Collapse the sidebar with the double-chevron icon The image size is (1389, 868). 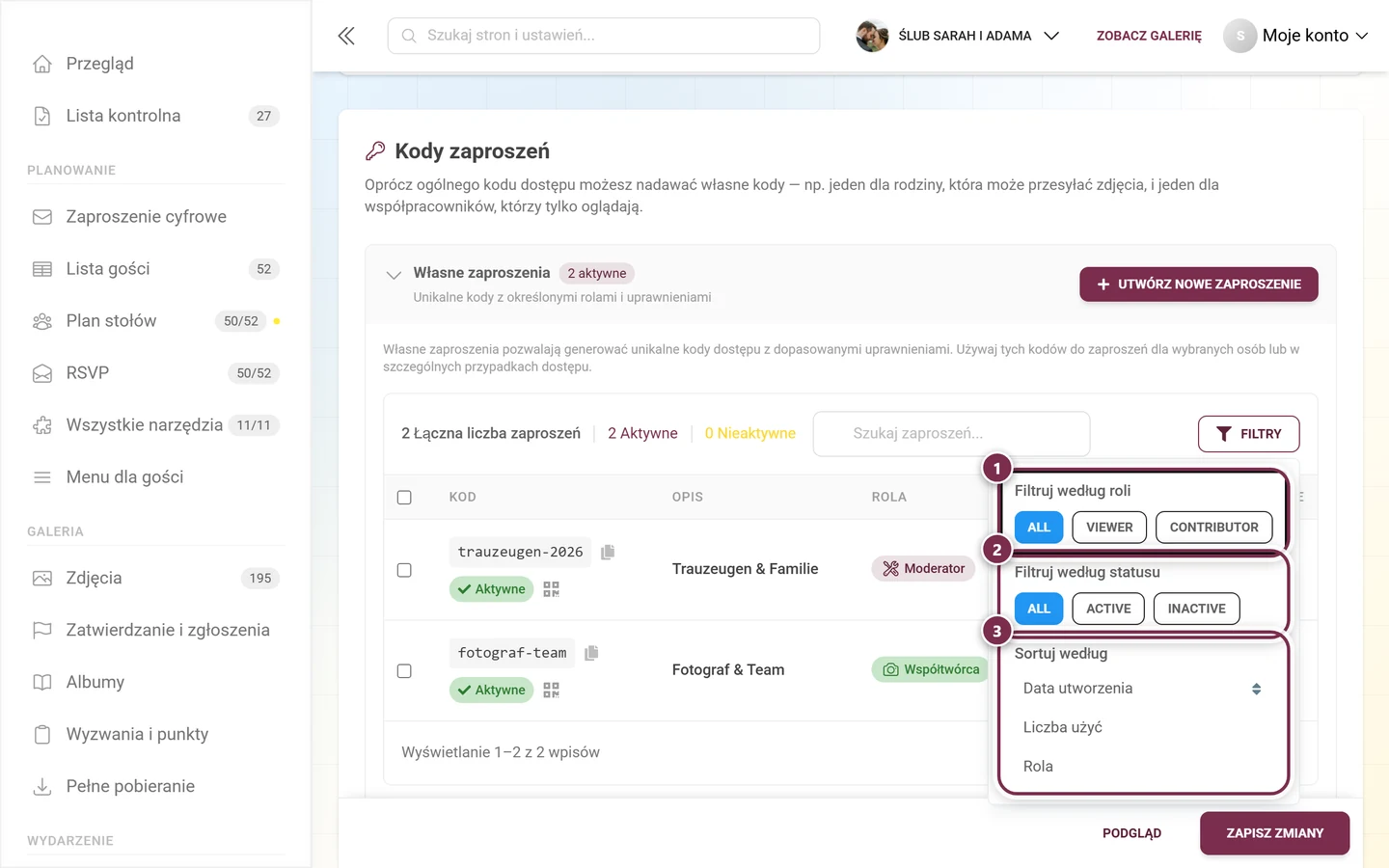click(x=346, y=36)
